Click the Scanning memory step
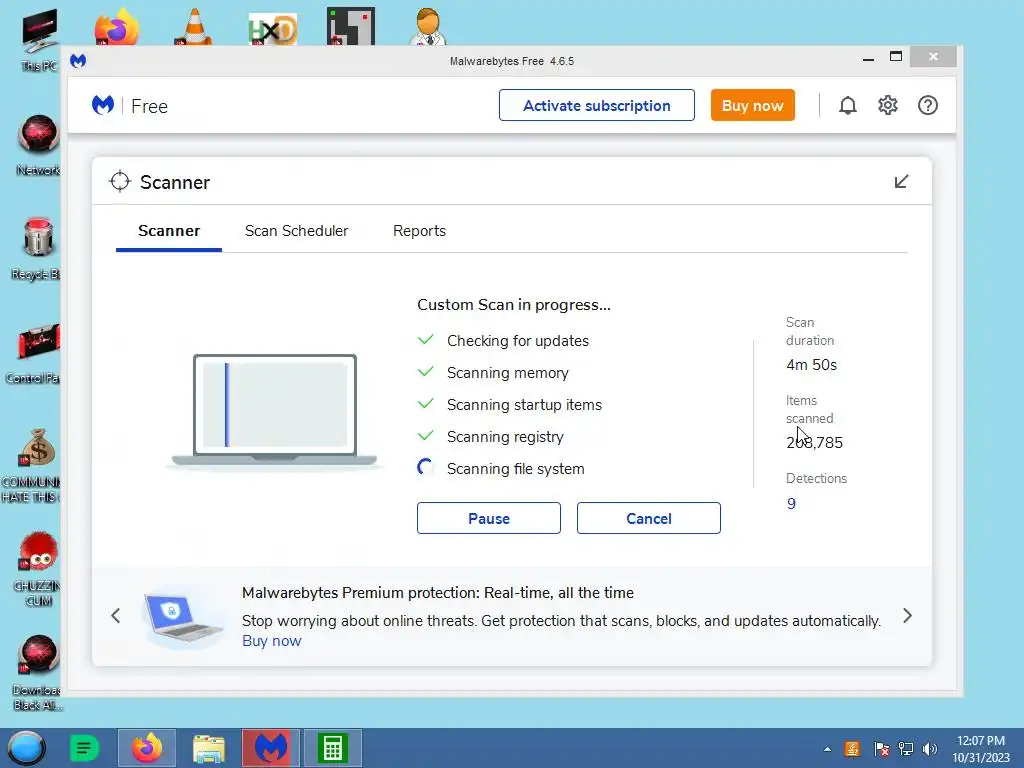 (x=507, y=373)
